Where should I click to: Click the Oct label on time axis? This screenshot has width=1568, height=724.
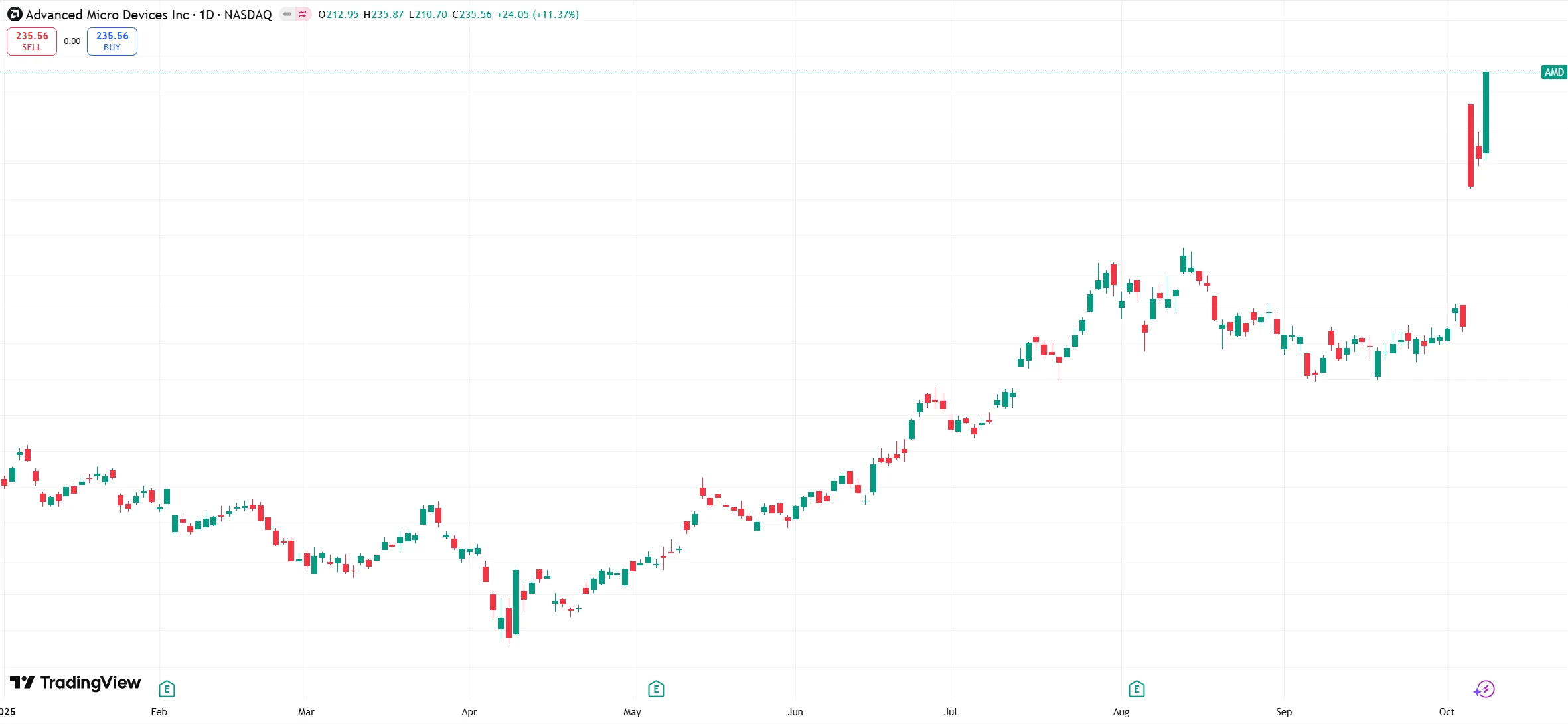click(x=1447, y=712)
